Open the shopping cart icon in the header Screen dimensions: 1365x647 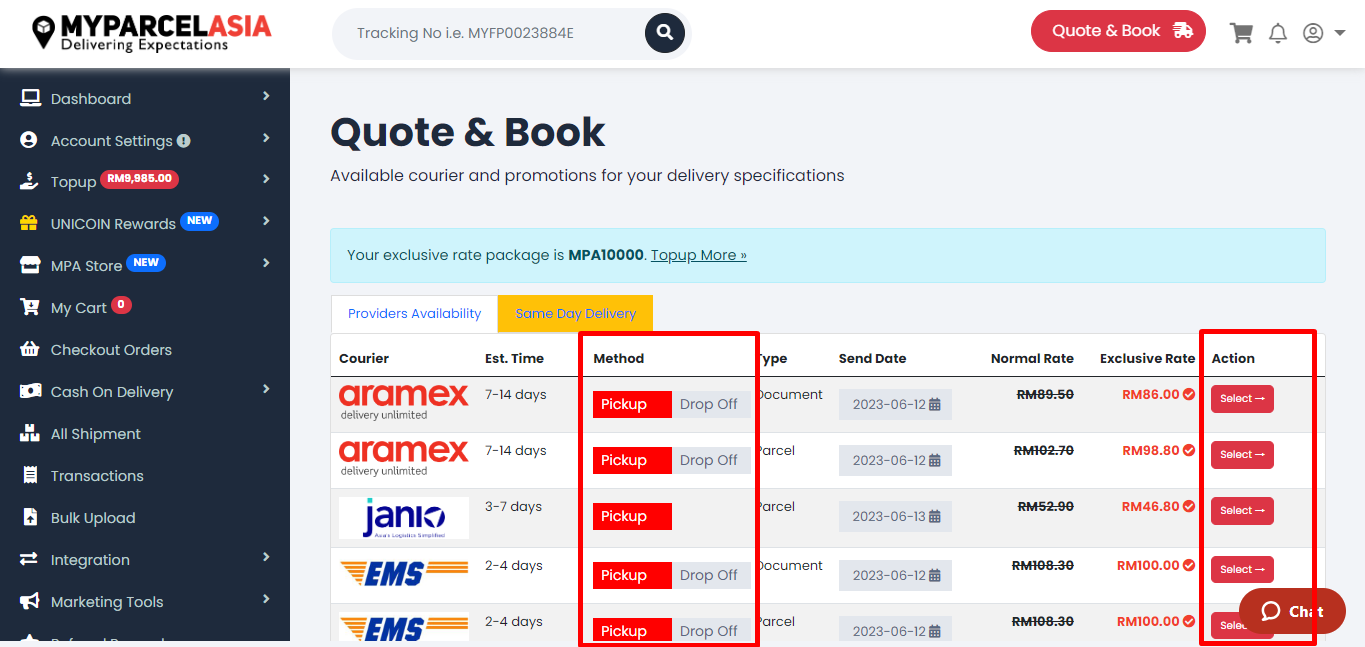click(1241, 32)
